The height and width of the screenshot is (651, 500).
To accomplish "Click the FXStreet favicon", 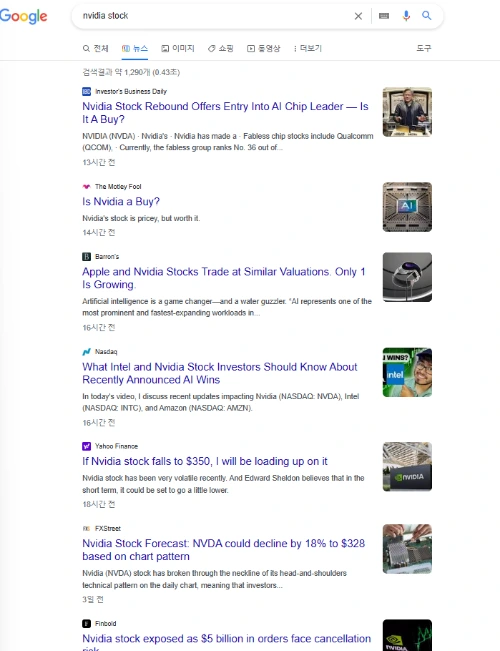I will click(x=86, y=529).
